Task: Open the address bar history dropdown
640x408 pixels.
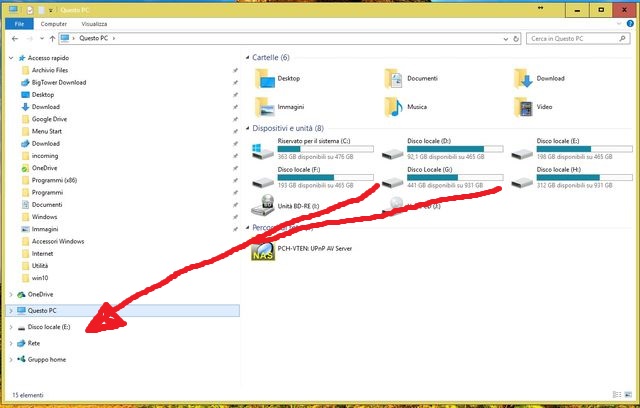Action: click(506, 39)
